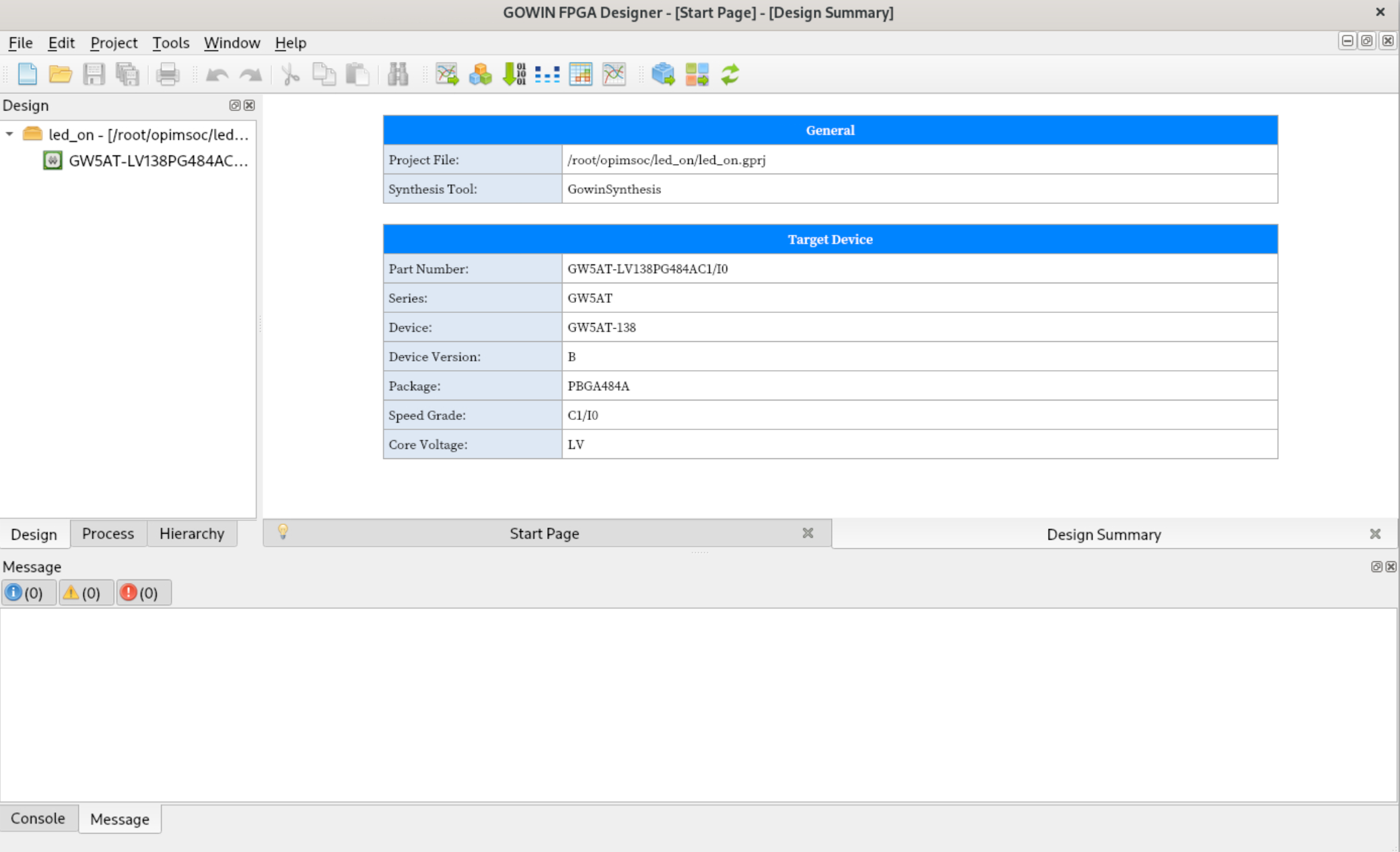Select the Design Summary tab
1400x852 pixels.
point(1104,534)
